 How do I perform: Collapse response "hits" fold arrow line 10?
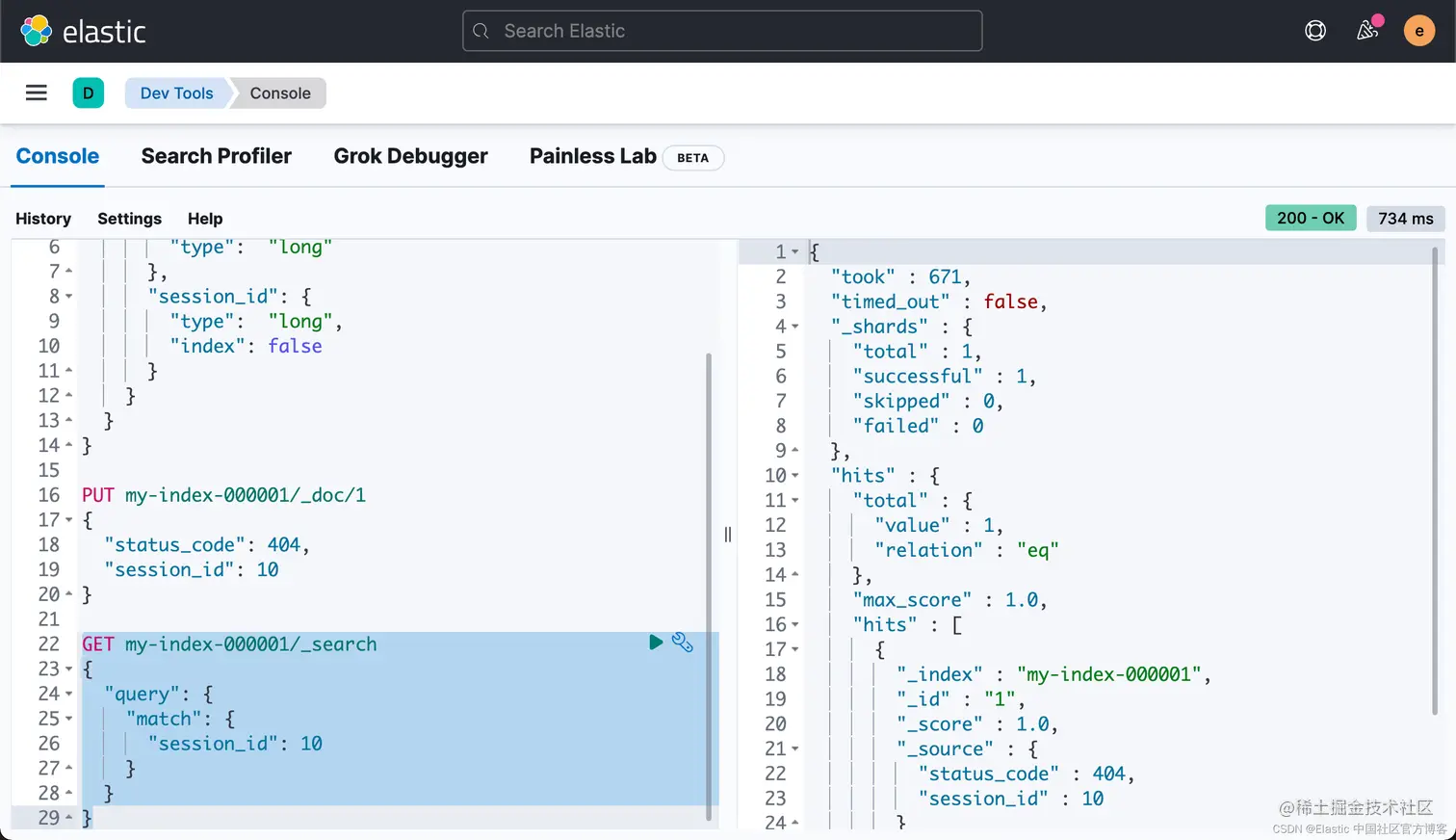click(795, 476)
